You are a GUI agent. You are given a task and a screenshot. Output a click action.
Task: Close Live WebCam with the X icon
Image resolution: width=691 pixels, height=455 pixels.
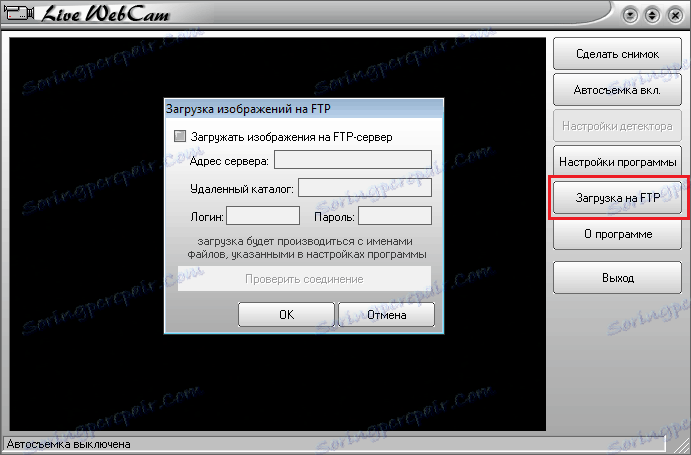click(675, 16)
